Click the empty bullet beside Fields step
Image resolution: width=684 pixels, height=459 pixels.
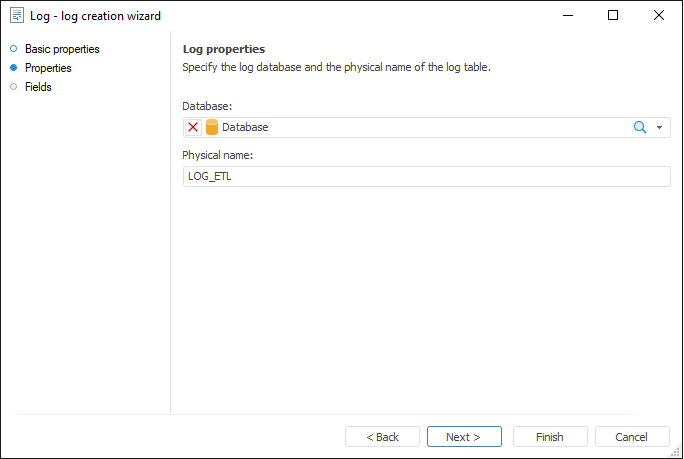tap(14, 87)
